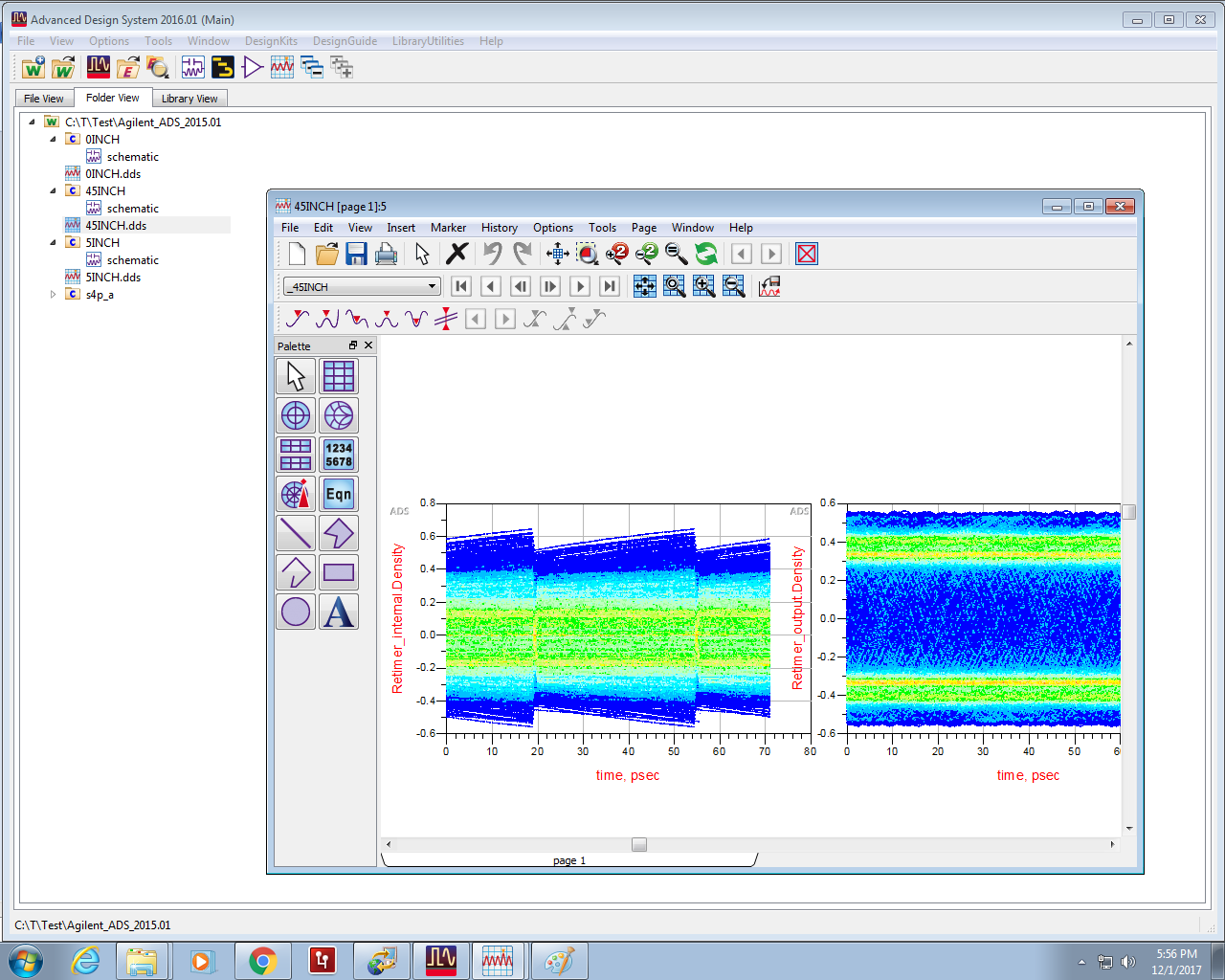The height and width of the screenshot is (980, 1225).
Task: Expand the s4p_a cell in folder tree
Action: click(x=54, y=294)
